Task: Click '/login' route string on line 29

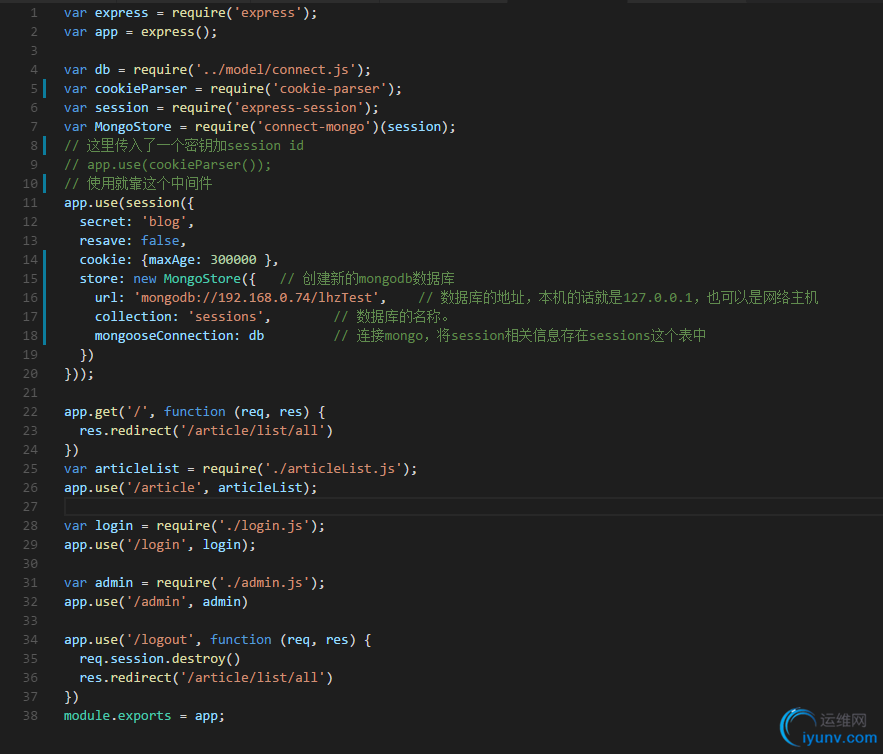Action: coord(156,545)
